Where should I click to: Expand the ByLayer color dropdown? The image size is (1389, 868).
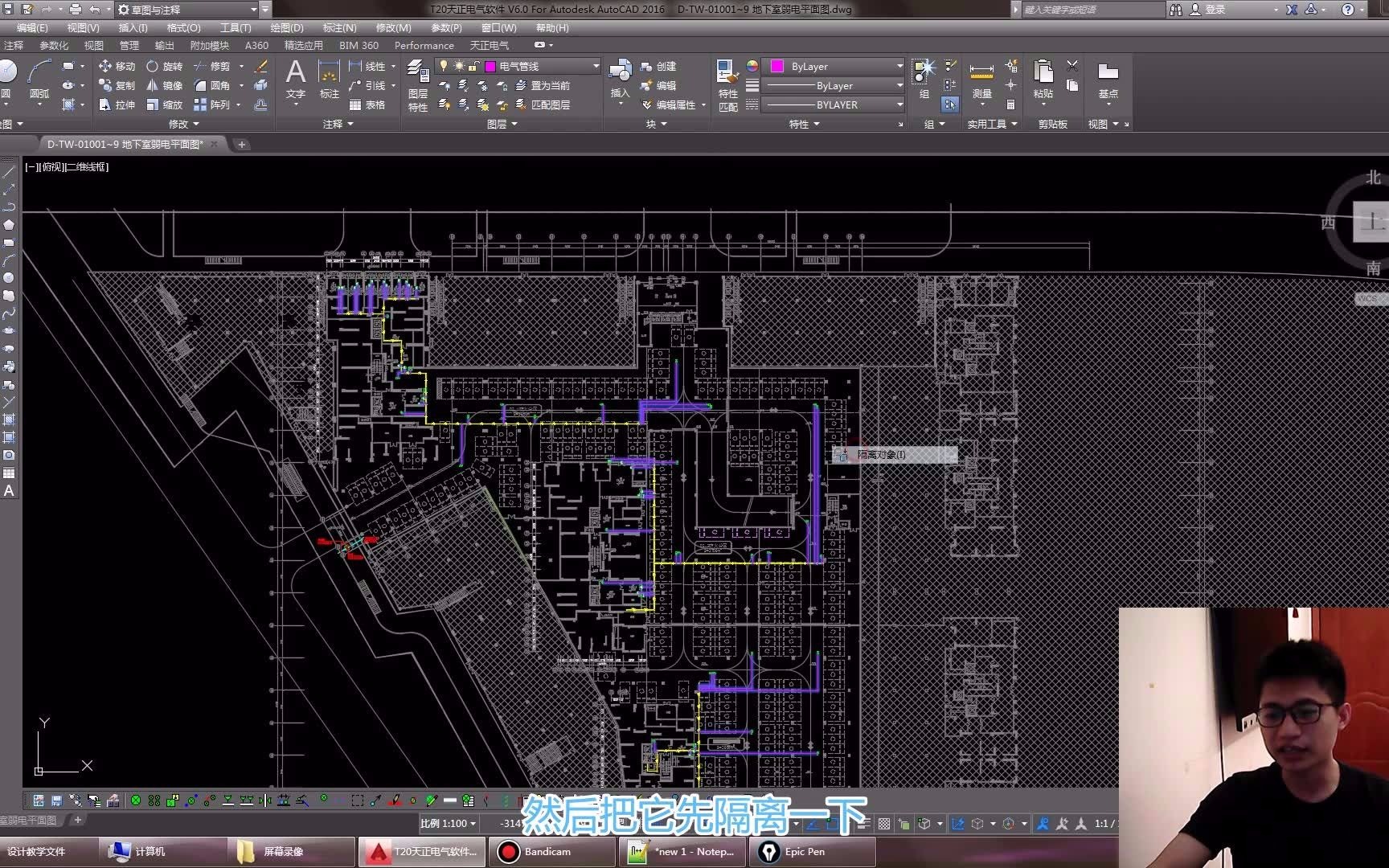click(899, 66)
